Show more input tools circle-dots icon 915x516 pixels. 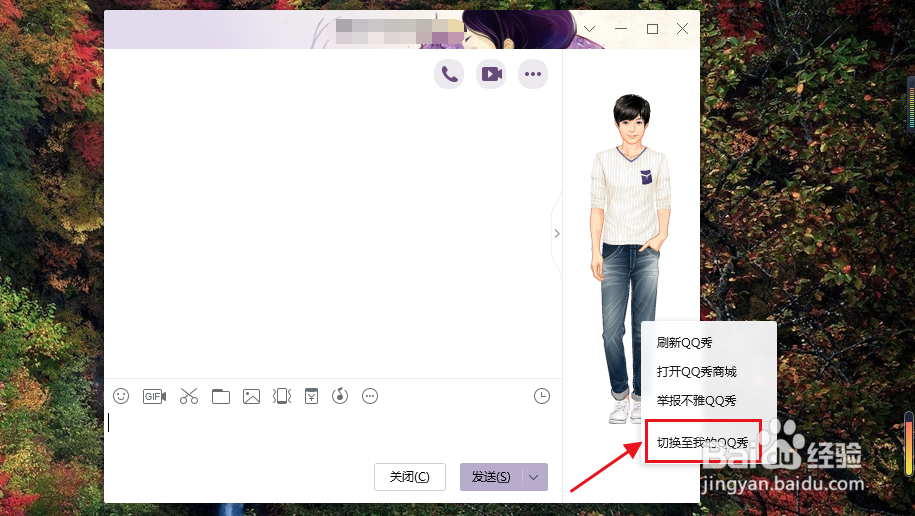click(370, 396)
